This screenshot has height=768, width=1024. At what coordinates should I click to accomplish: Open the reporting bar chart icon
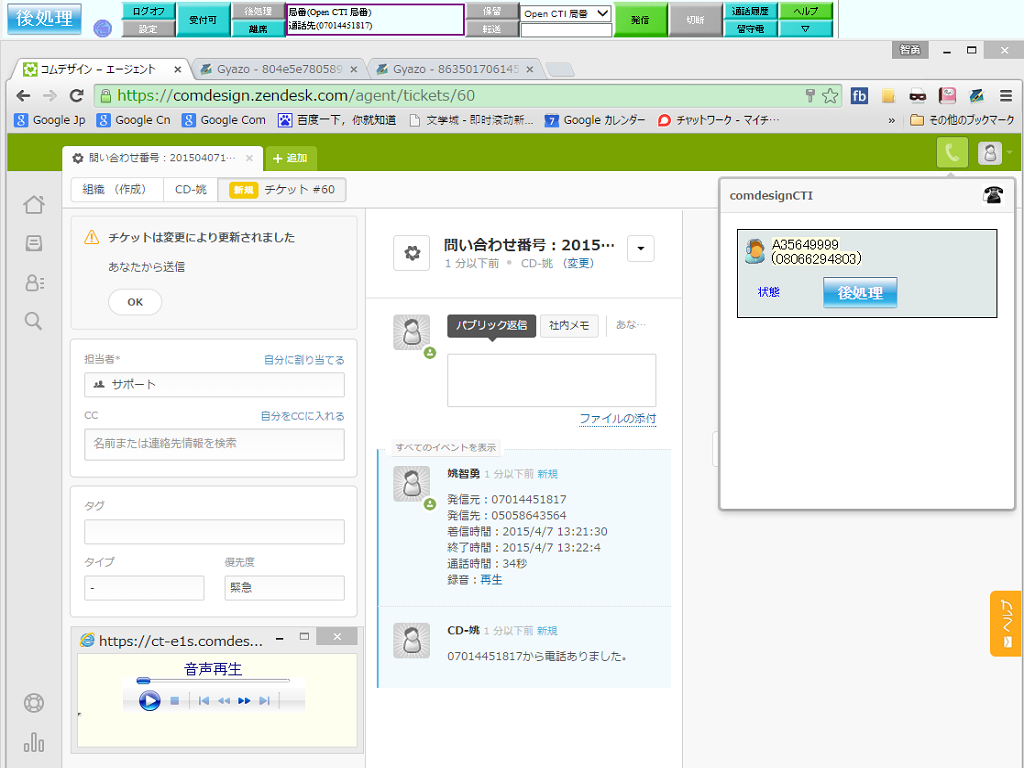tap(34, 742)
